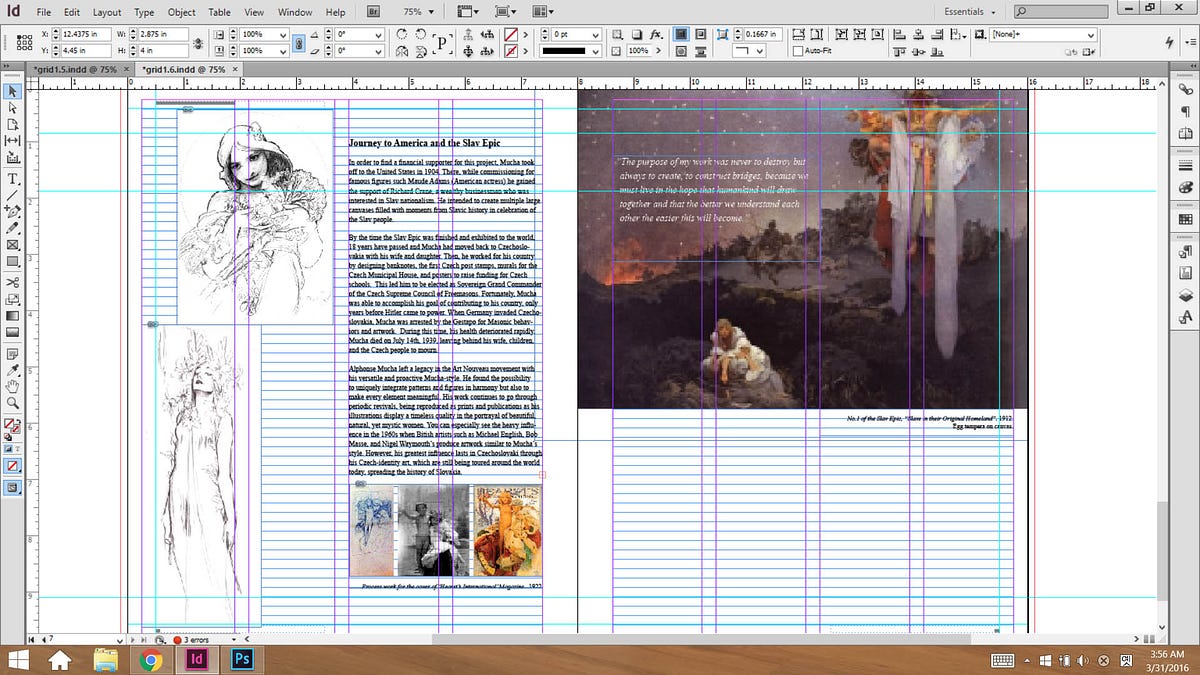Open the Layers panel icon
This screenshot has width=1200, height=675.
click(1186, 295)
